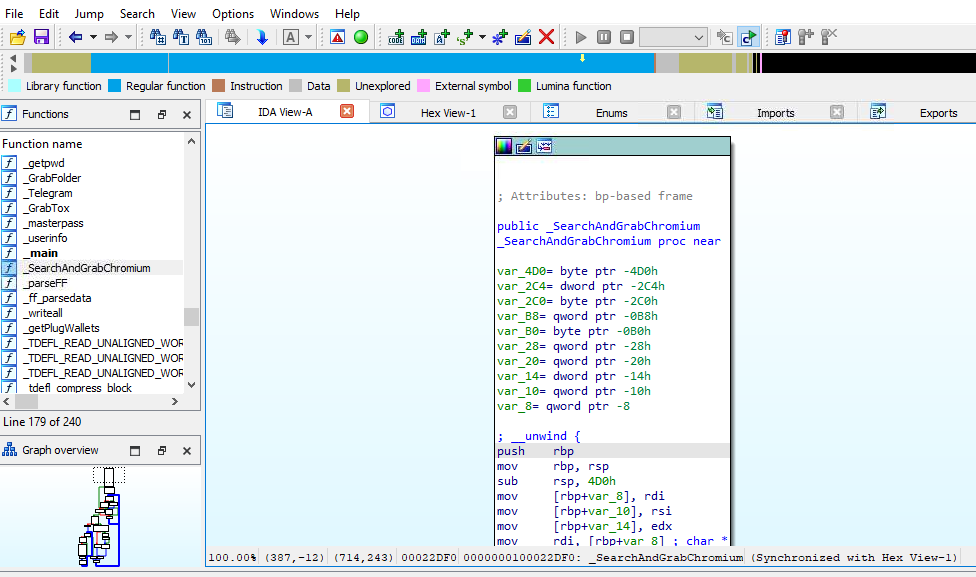
Task: Close the Enums tab
Action: click(673, 112)
